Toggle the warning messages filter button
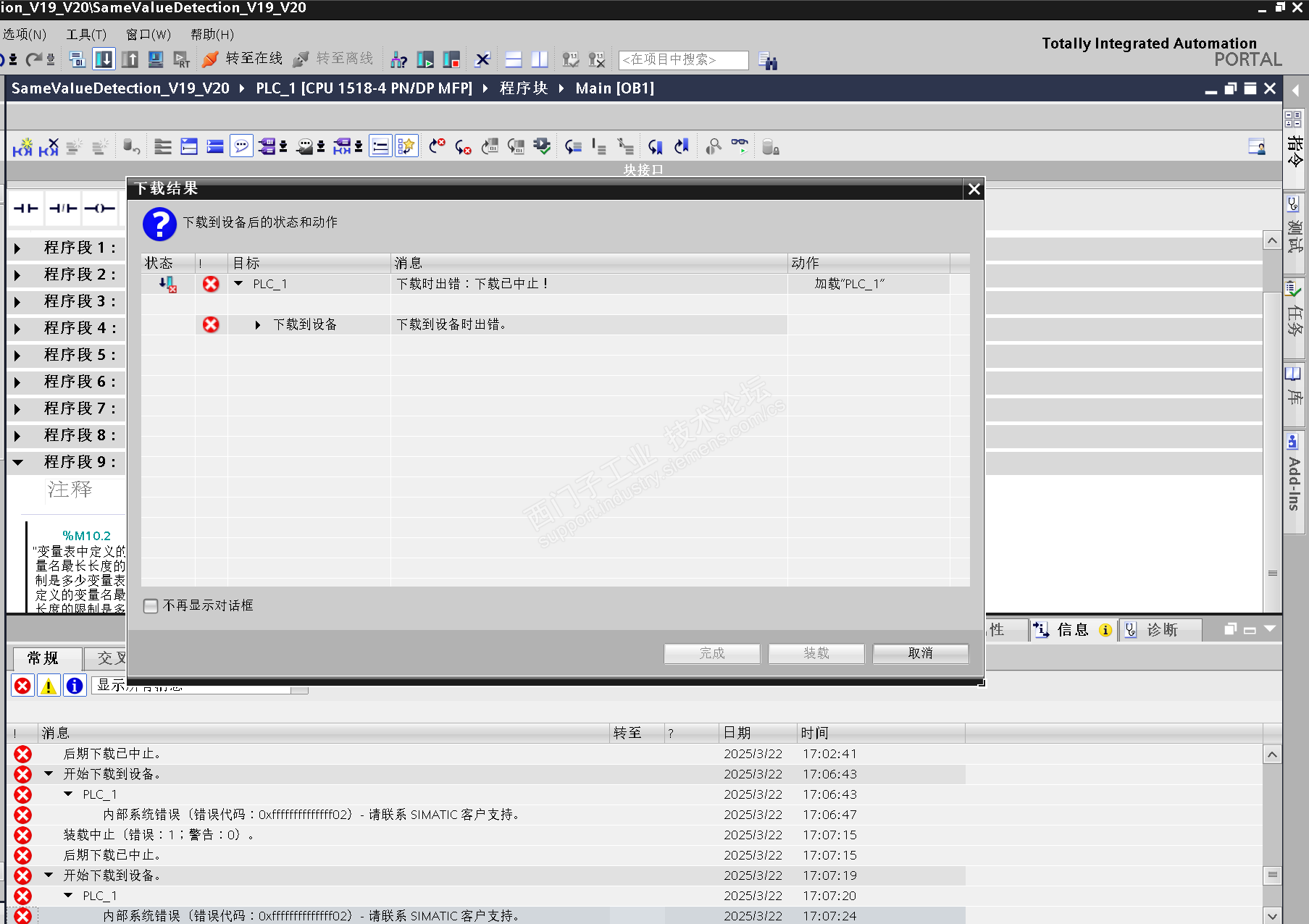Image resolution: width=1309 pixels, height=924 pixels. click(x=49, y=685)
